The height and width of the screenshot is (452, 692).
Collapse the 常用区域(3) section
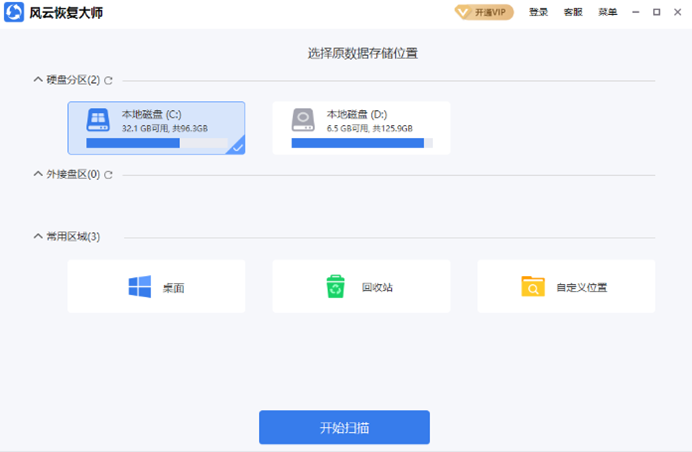(38, 237)
